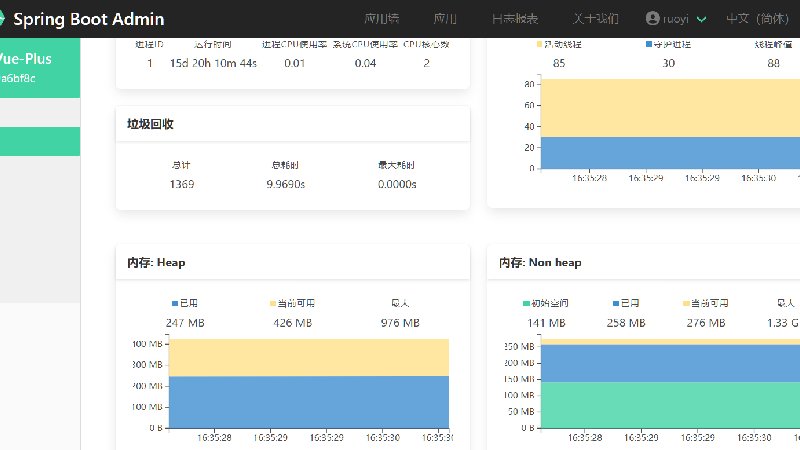The image size is (800, 450).
Task: Click the 内存: Non heap panel header
Action: click(x=643, y=262)
